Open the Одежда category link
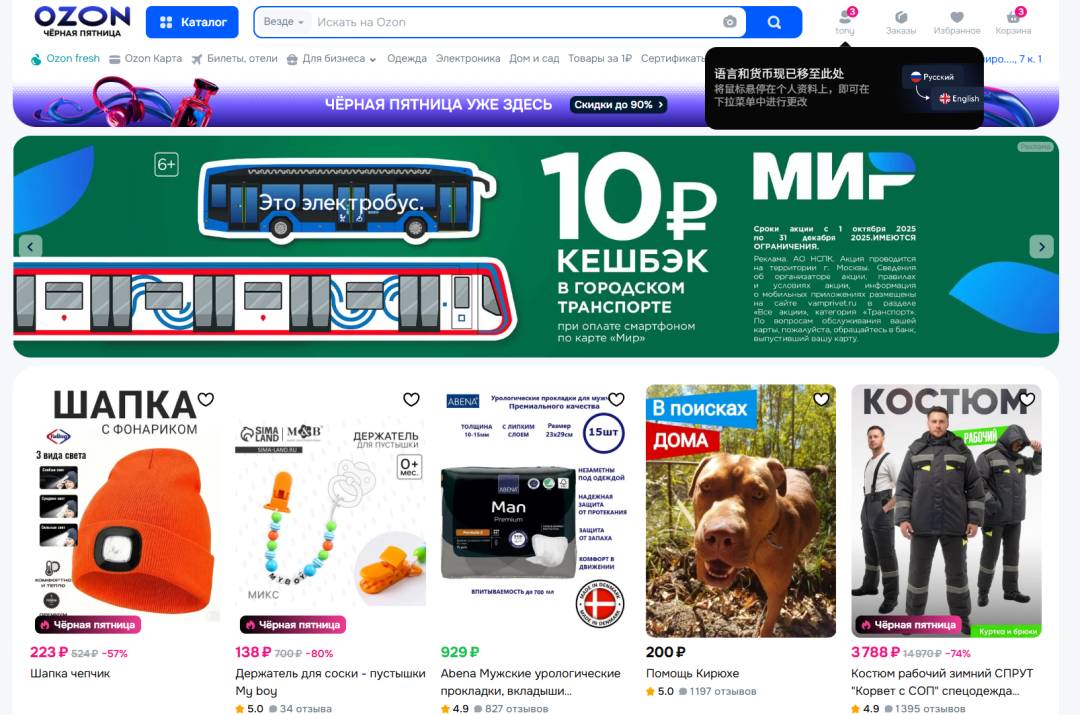Screen dimensions: 1080x715 point(406,59)
